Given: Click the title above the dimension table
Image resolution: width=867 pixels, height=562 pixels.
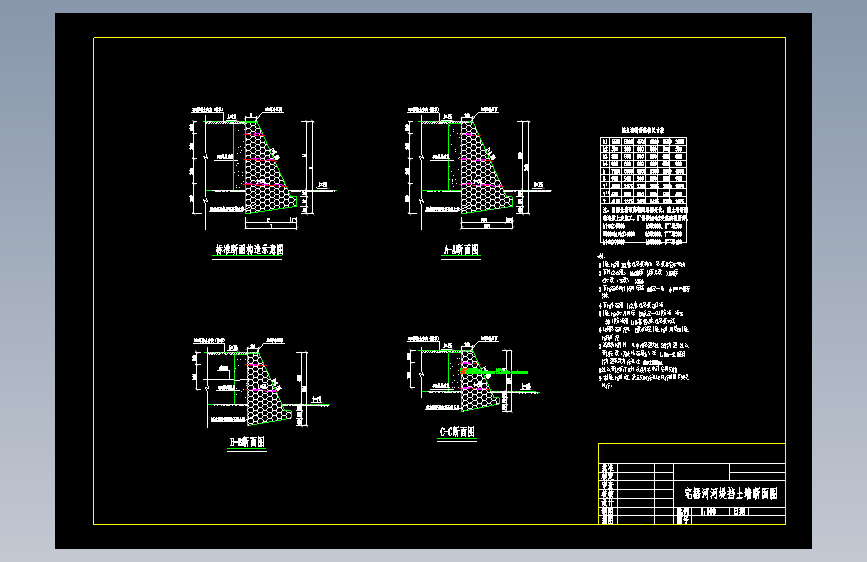Looking at the screenshot, I should click(x=643, y=131).
